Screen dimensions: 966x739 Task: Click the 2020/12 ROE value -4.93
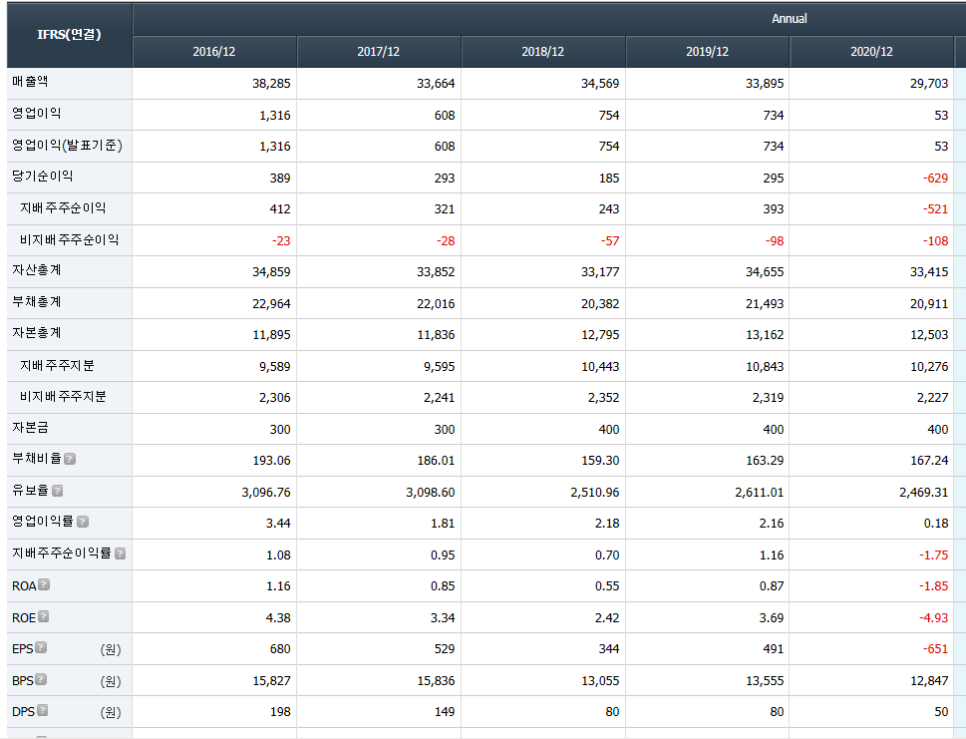coord(933,618)
